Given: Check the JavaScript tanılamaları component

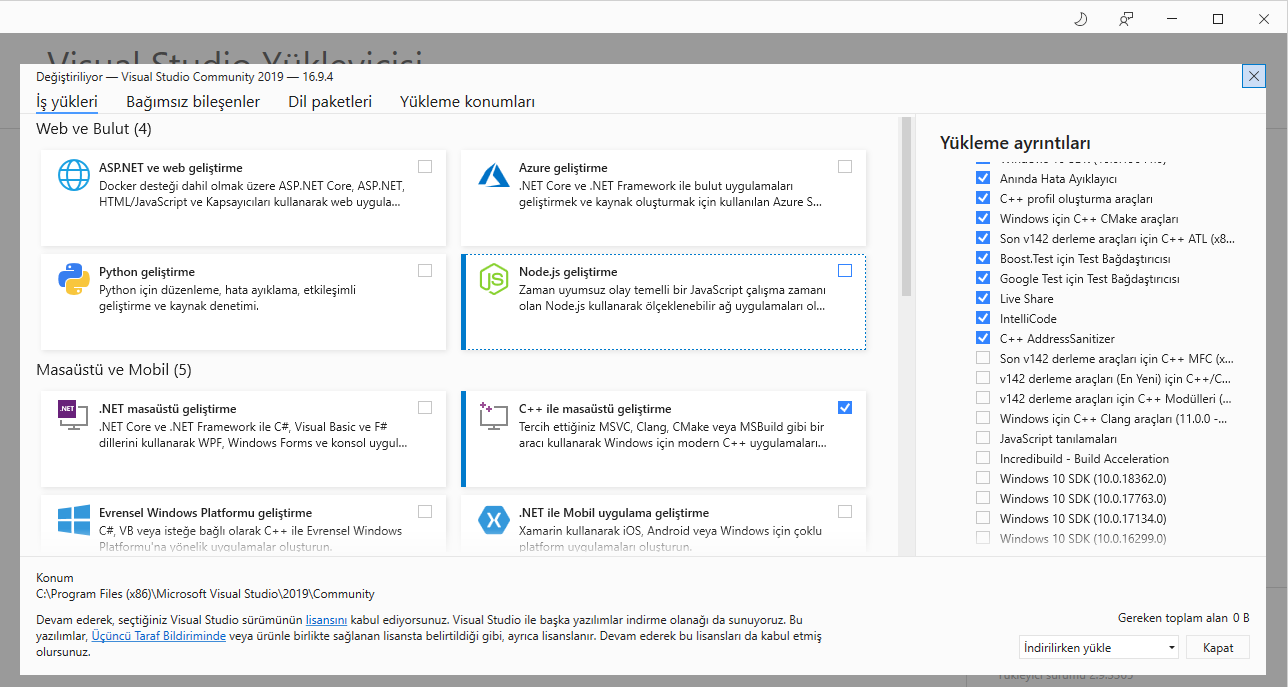Looking at the screenshot, I should [982, 438].
